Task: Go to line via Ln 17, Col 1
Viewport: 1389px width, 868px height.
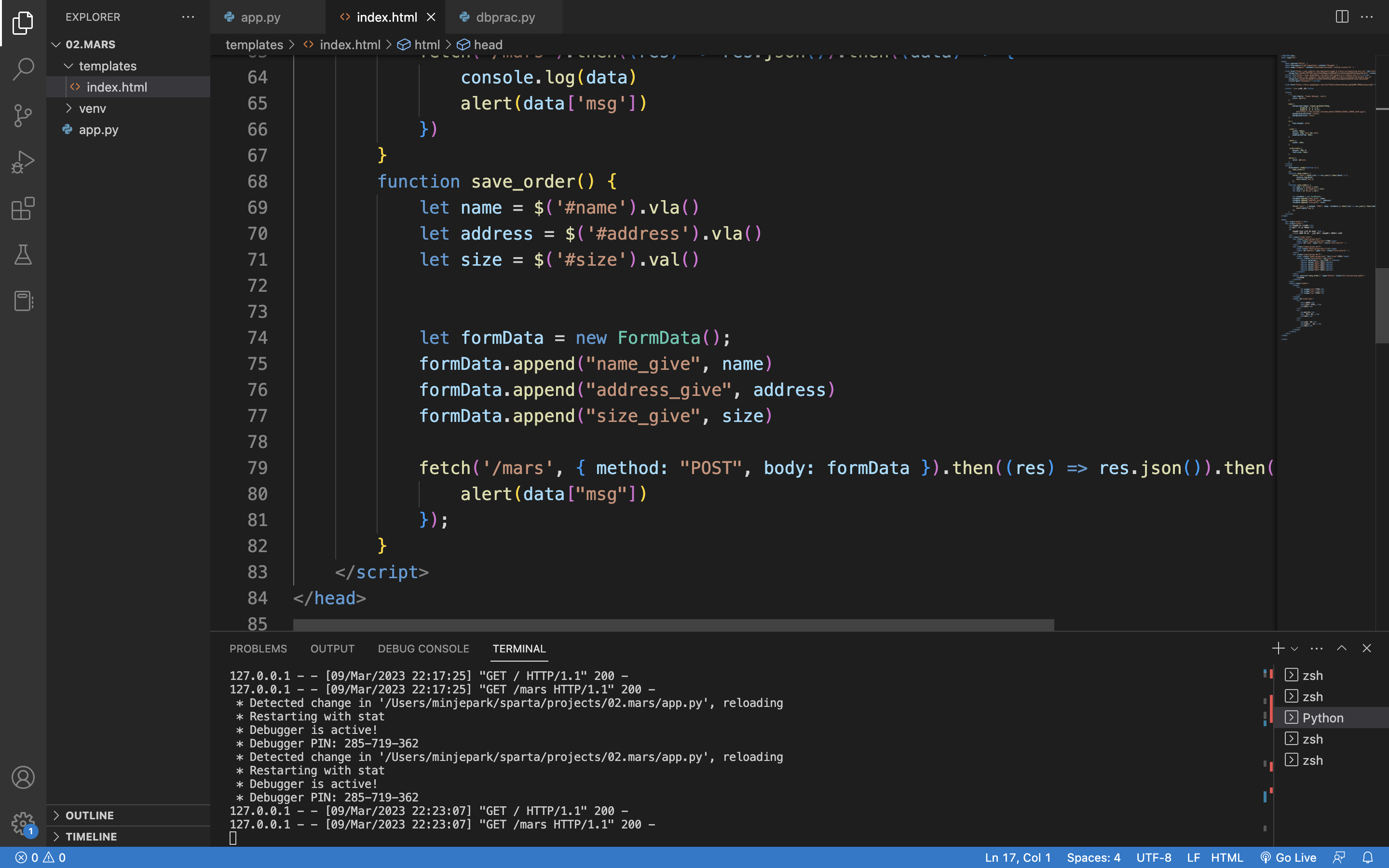Action: (1018, 858)
